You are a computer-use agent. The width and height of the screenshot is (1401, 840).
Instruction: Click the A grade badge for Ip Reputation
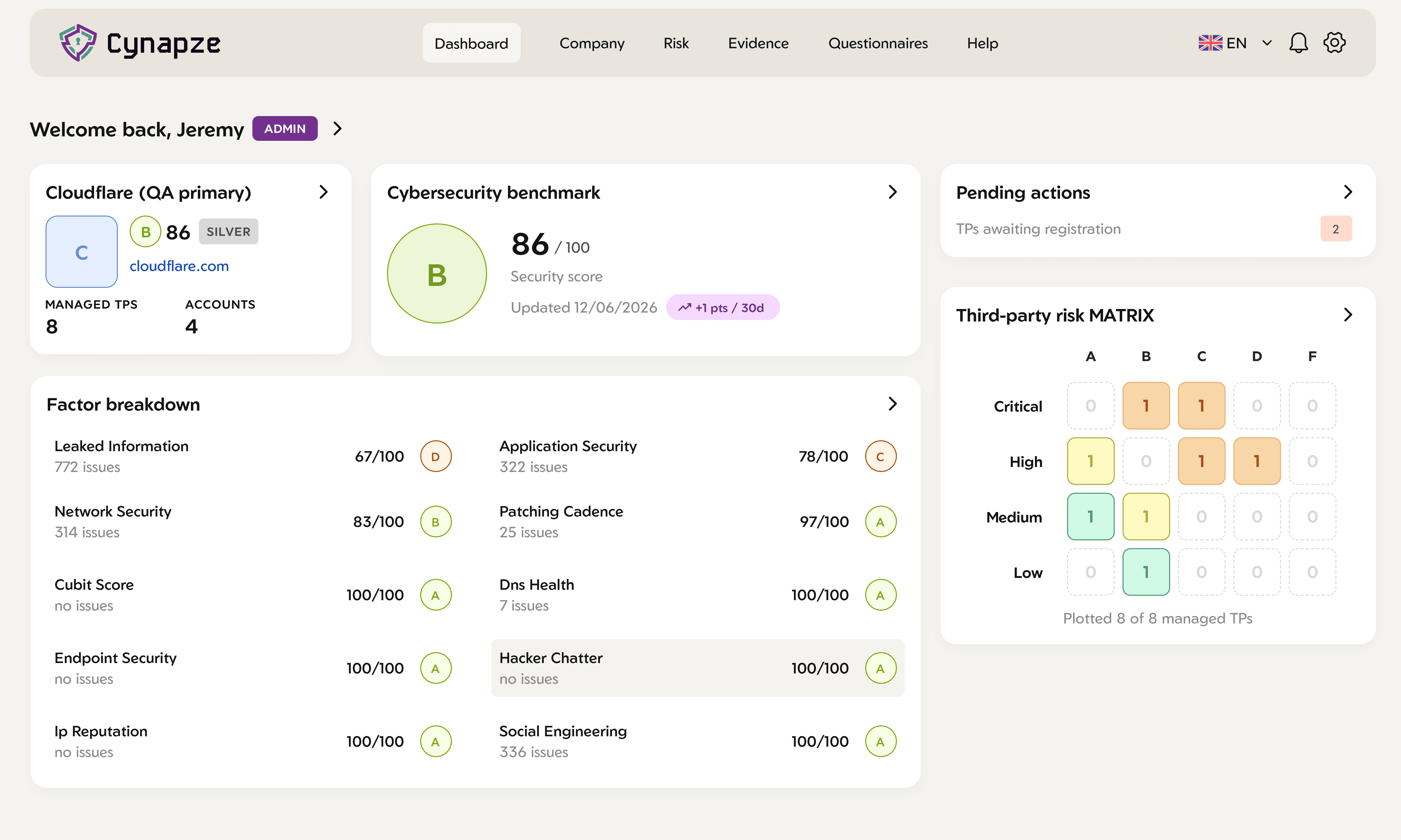click(436, 741)
